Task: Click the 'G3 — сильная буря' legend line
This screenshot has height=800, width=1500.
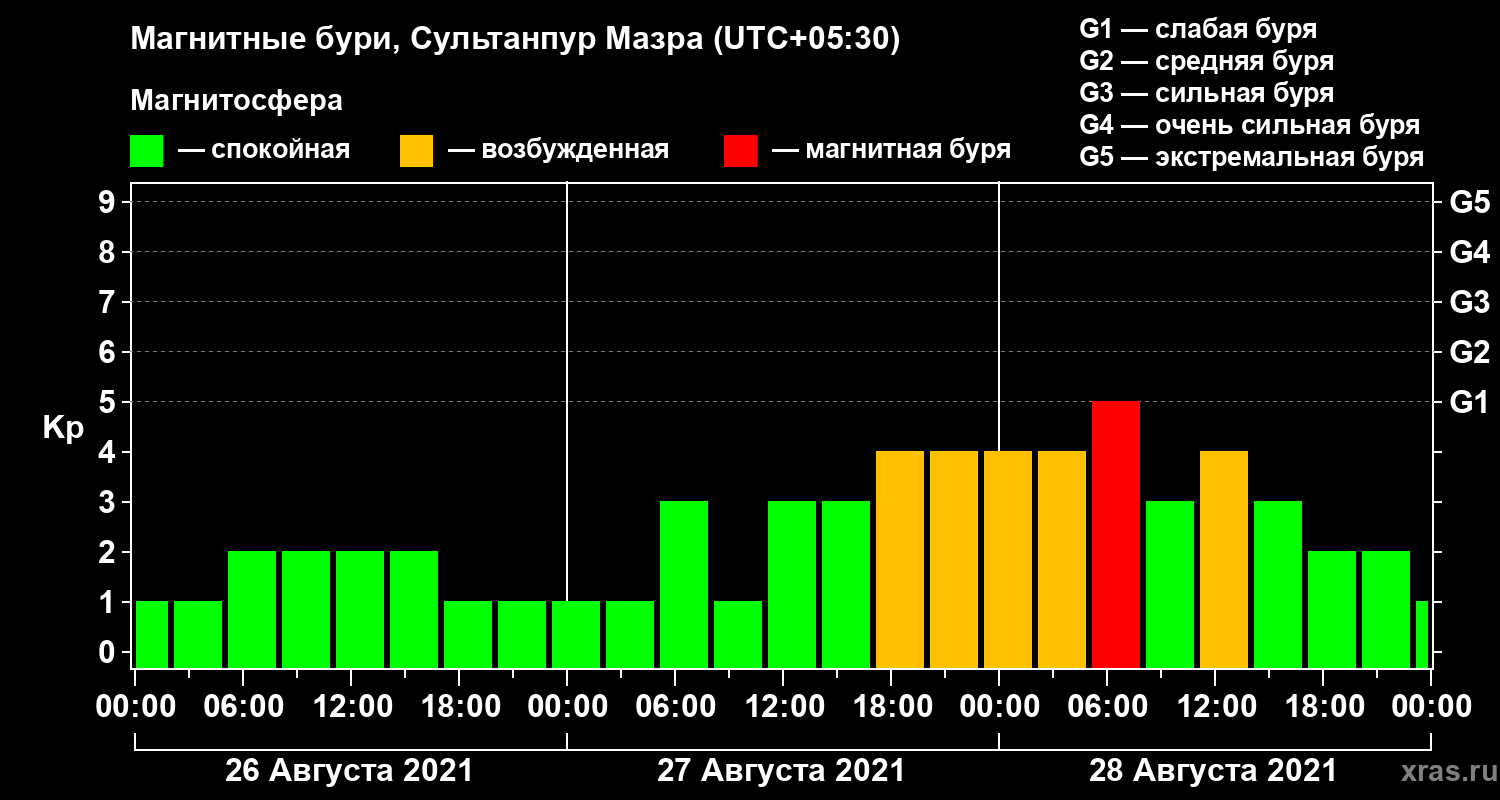Action: coord(1207,93)
